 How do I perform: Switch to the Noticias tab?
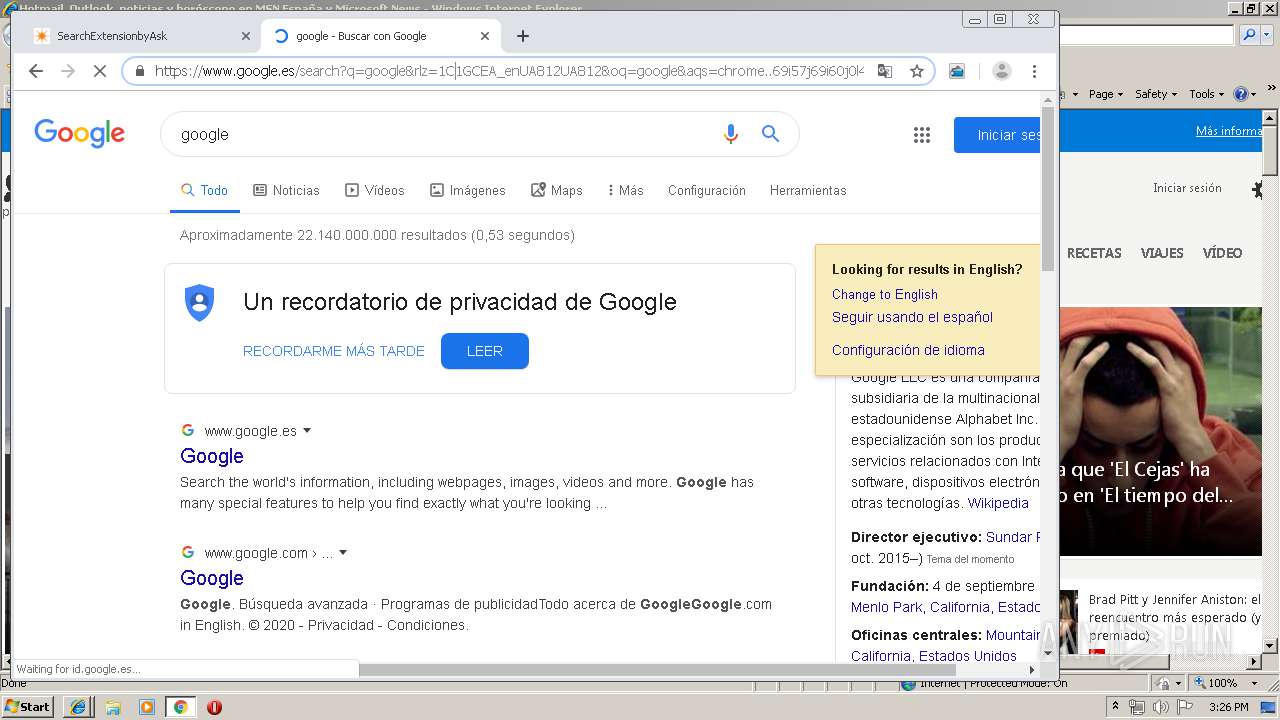[x=286, y=190]
